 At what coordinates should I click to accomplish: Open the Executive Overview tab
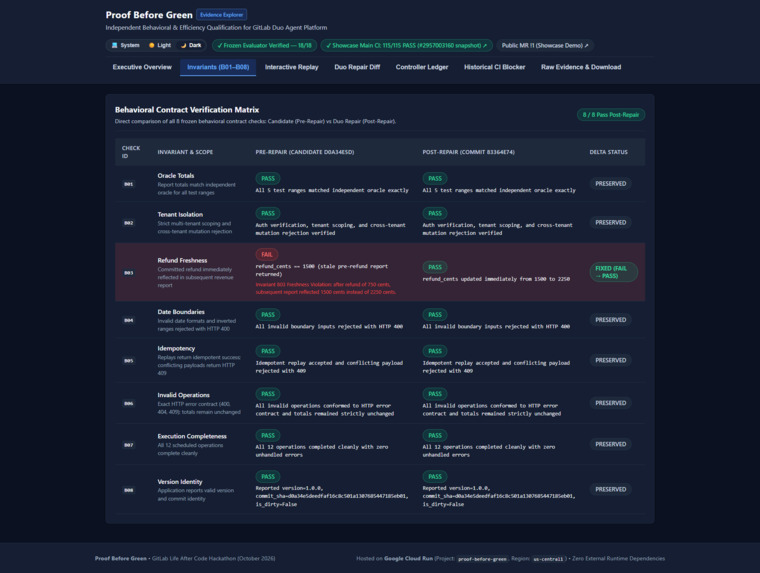tap(142, 67)
